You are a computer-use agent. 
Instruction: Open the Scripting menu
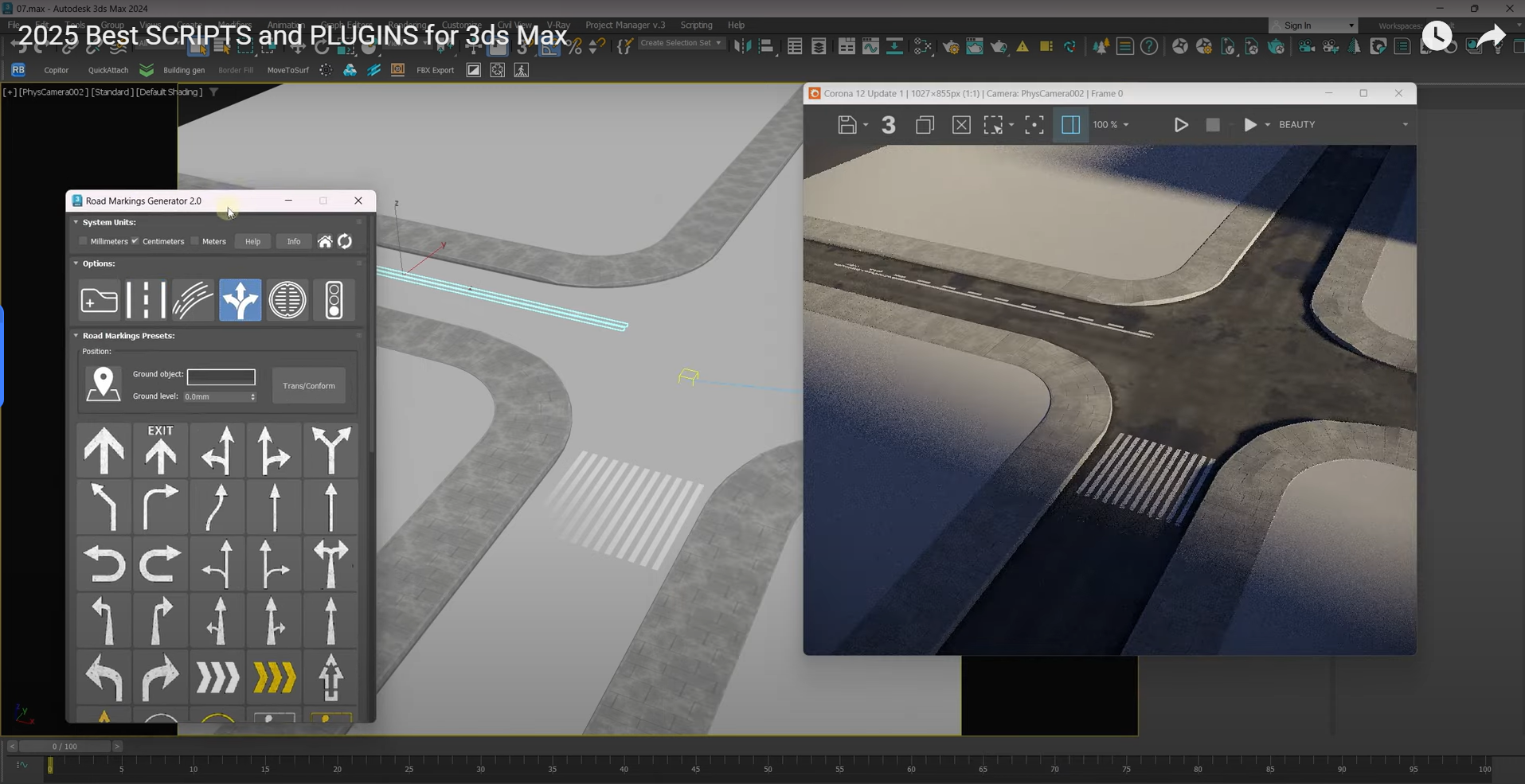696,25
